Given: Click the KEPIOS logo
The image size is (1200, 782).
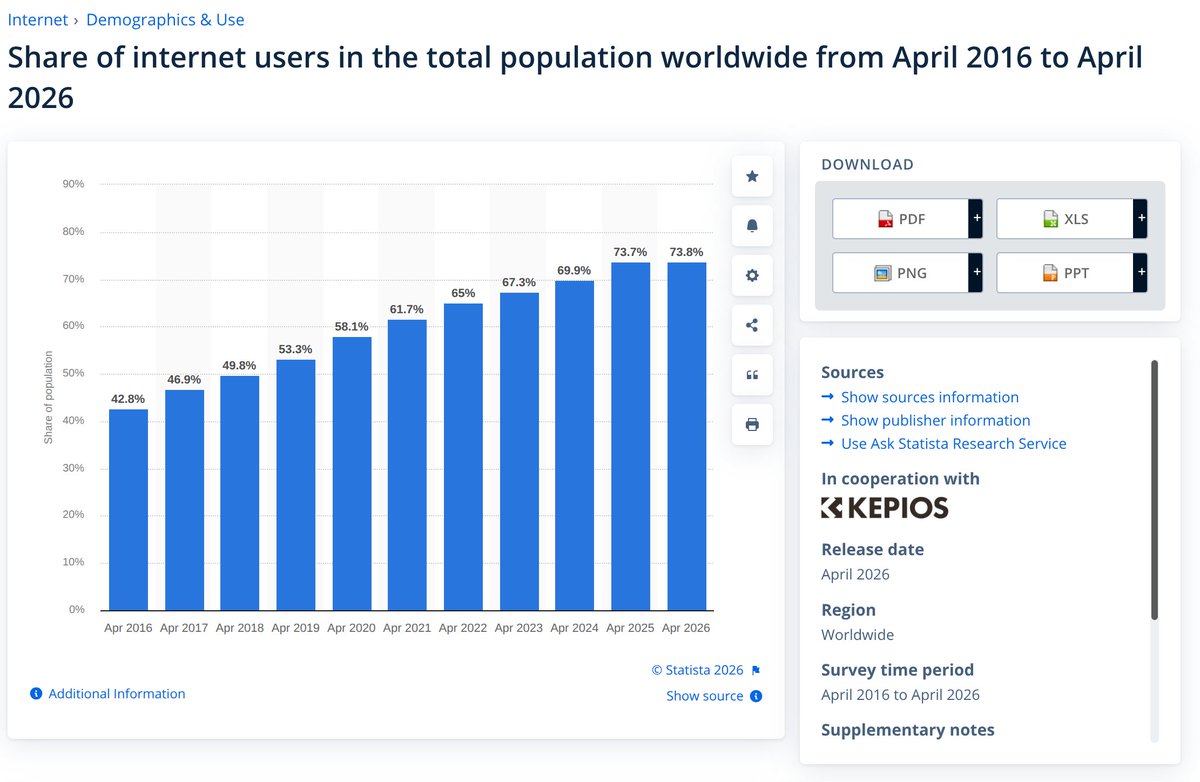Looking at the screenshot, I should point(884,508).
